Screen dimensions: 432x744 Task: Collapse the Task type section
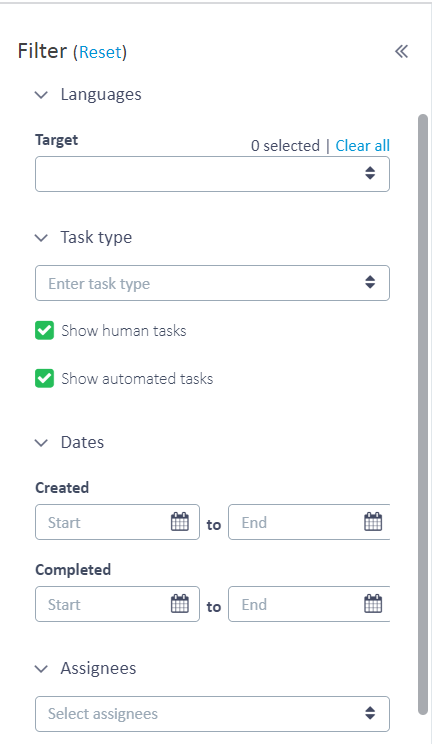click(x=42, y=237)
